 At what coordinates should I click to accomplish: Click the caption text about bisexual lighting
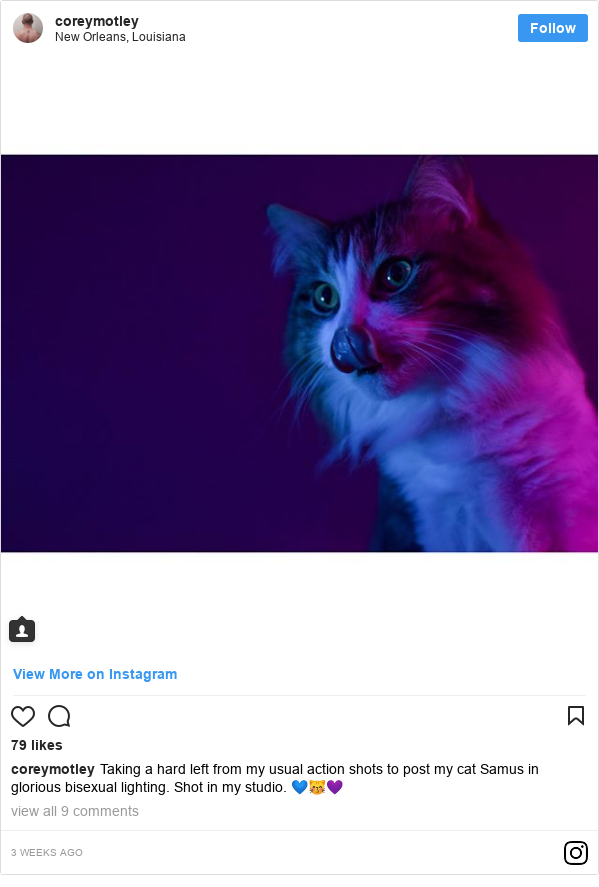(275, 778)
